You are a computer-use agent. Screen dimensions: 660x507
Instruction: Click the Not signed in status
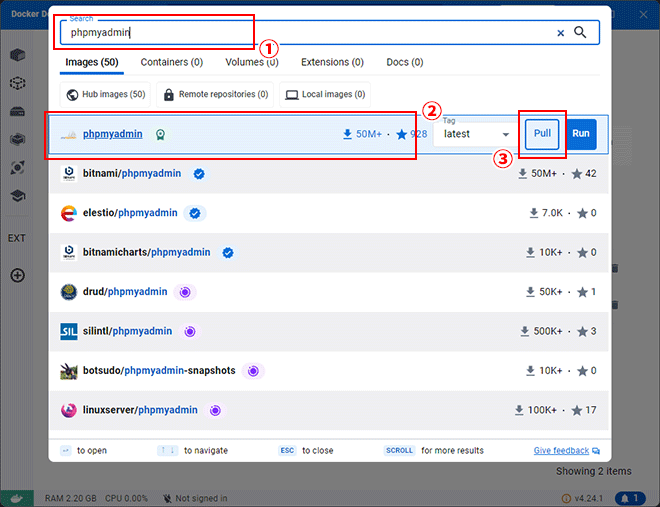(x=195, y=499)
